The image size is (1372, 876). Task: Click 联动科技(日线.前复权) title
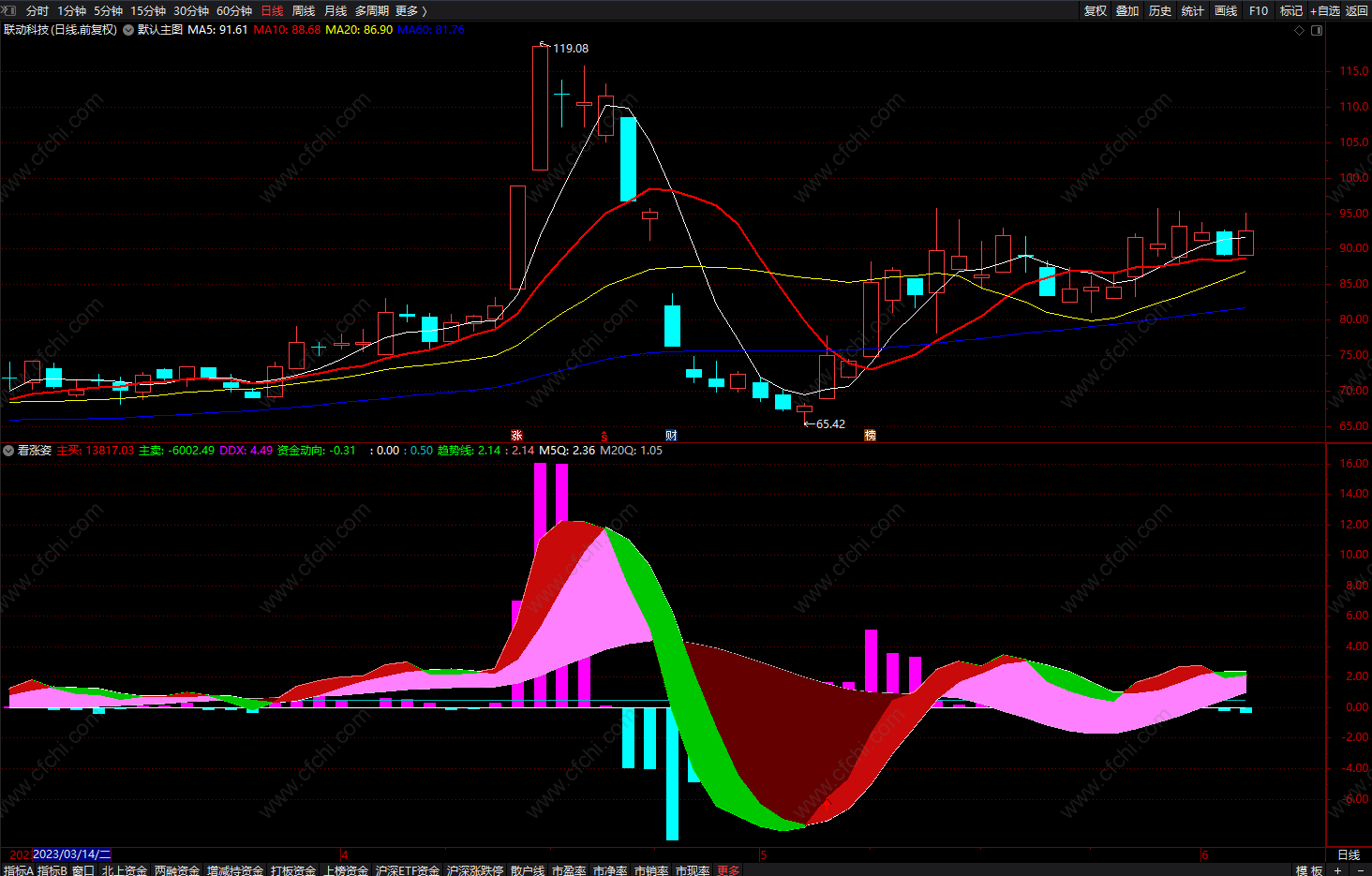click(x=61, y=30)
